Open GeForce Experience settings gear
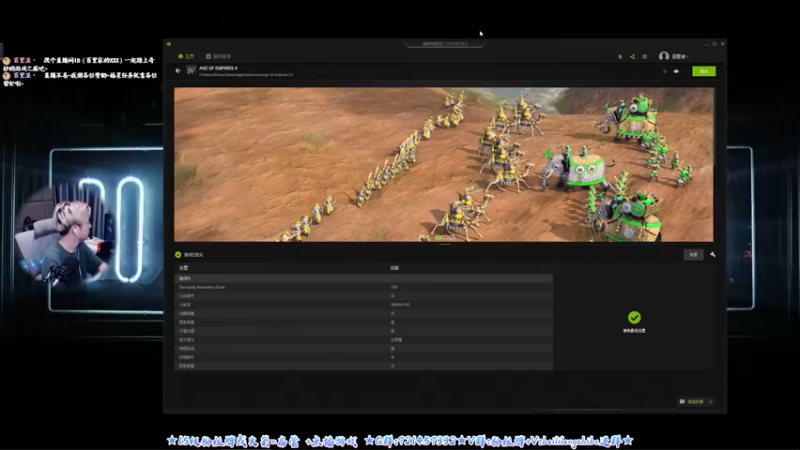Image resolution: width=800 pixels, height=450 pixels. tap(644, 57)
